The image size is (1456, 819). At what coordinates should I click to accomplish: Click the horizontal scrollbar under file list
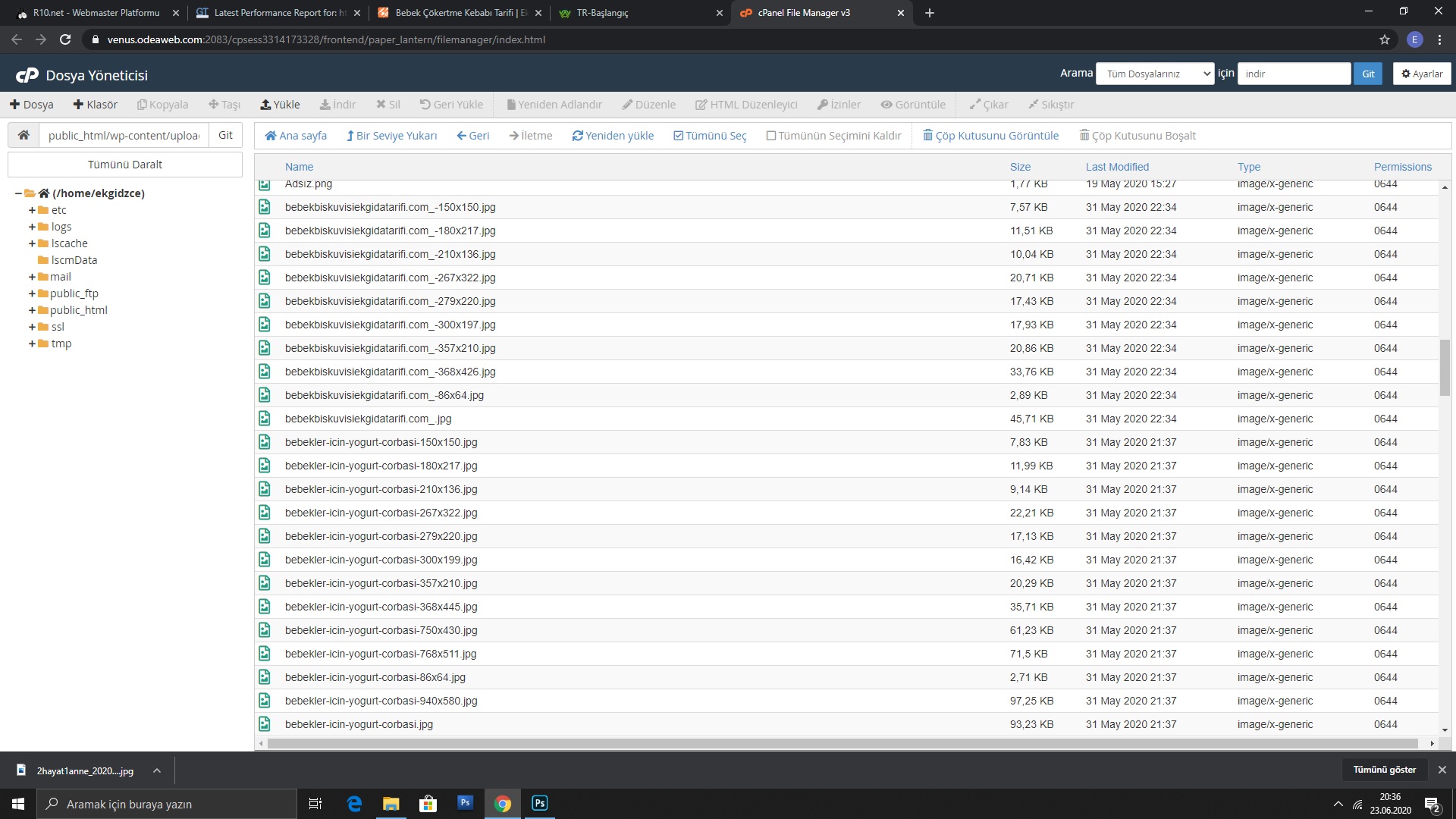(x=842, y=743)
